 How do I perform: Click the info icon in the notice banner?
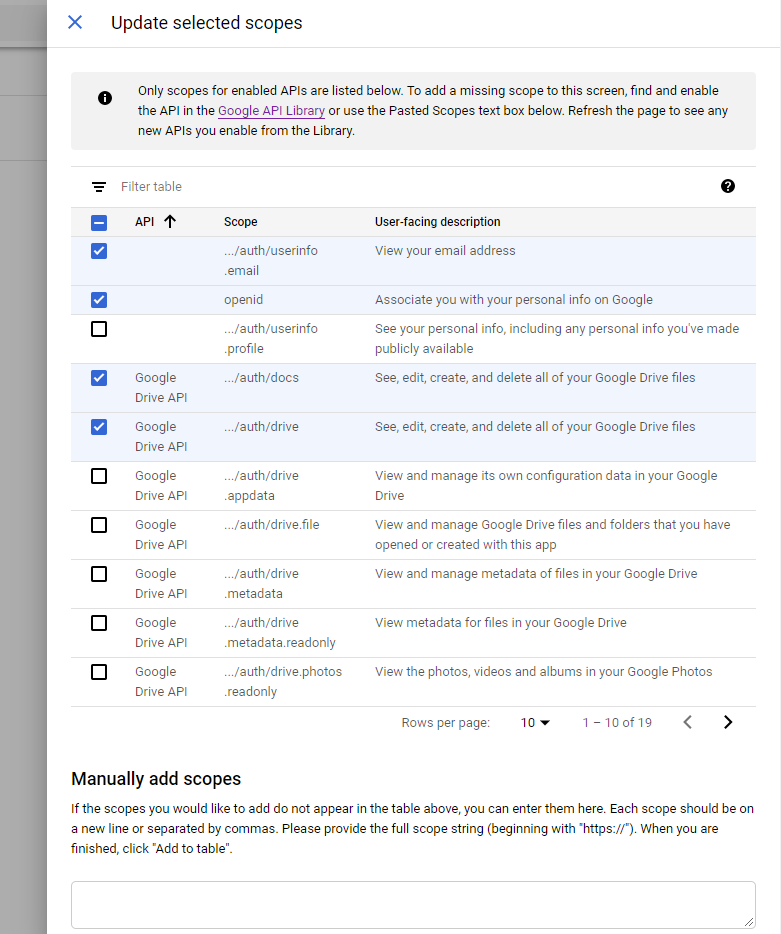[x=105, y=98]
